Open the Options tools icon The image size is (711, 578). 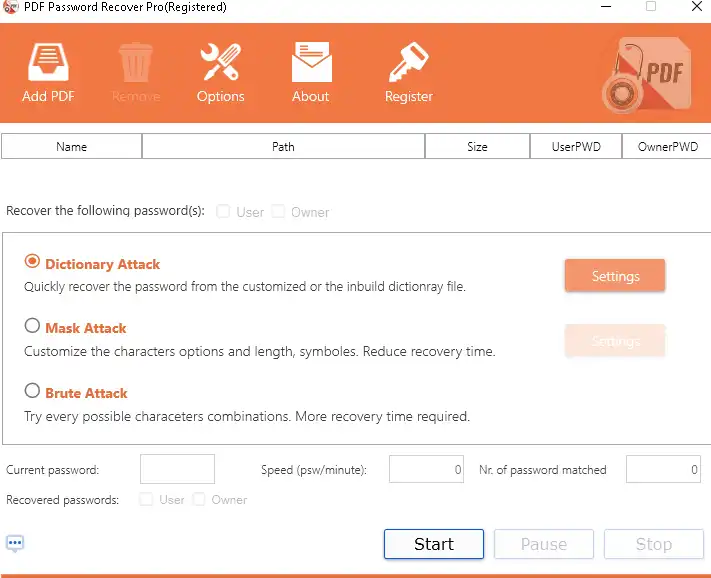click(x=220, y=63)
